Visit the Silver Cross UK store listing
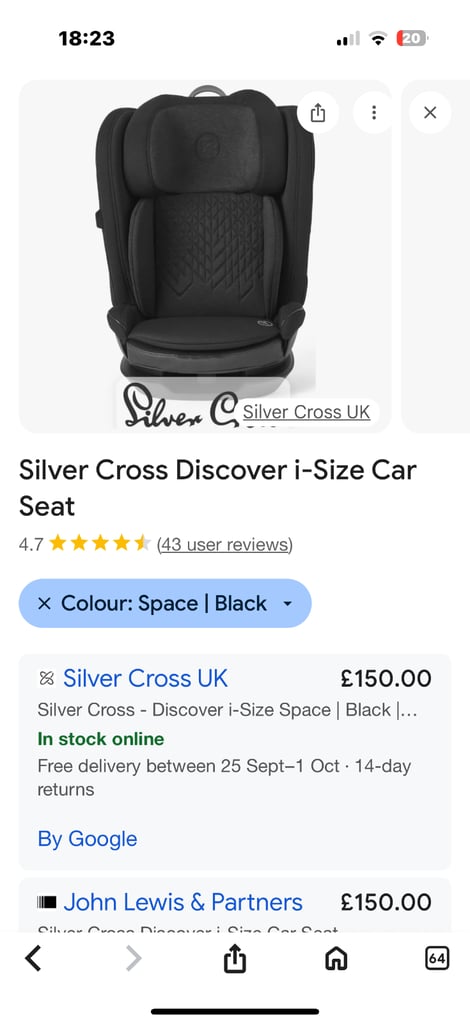Viewport: 470px width, 1024px height. tap(145, 678)
